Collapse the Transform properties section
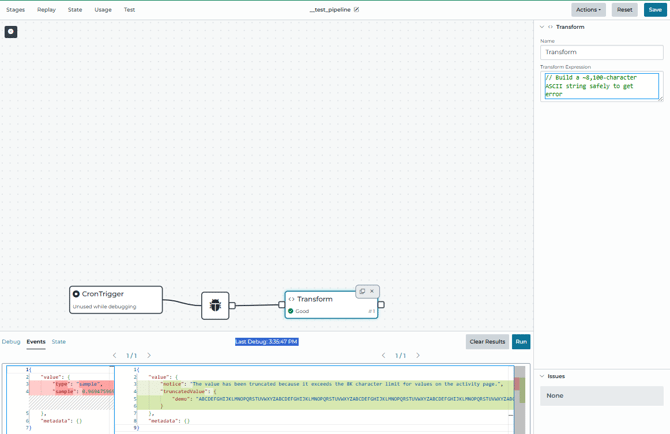 tap(542, 27)
